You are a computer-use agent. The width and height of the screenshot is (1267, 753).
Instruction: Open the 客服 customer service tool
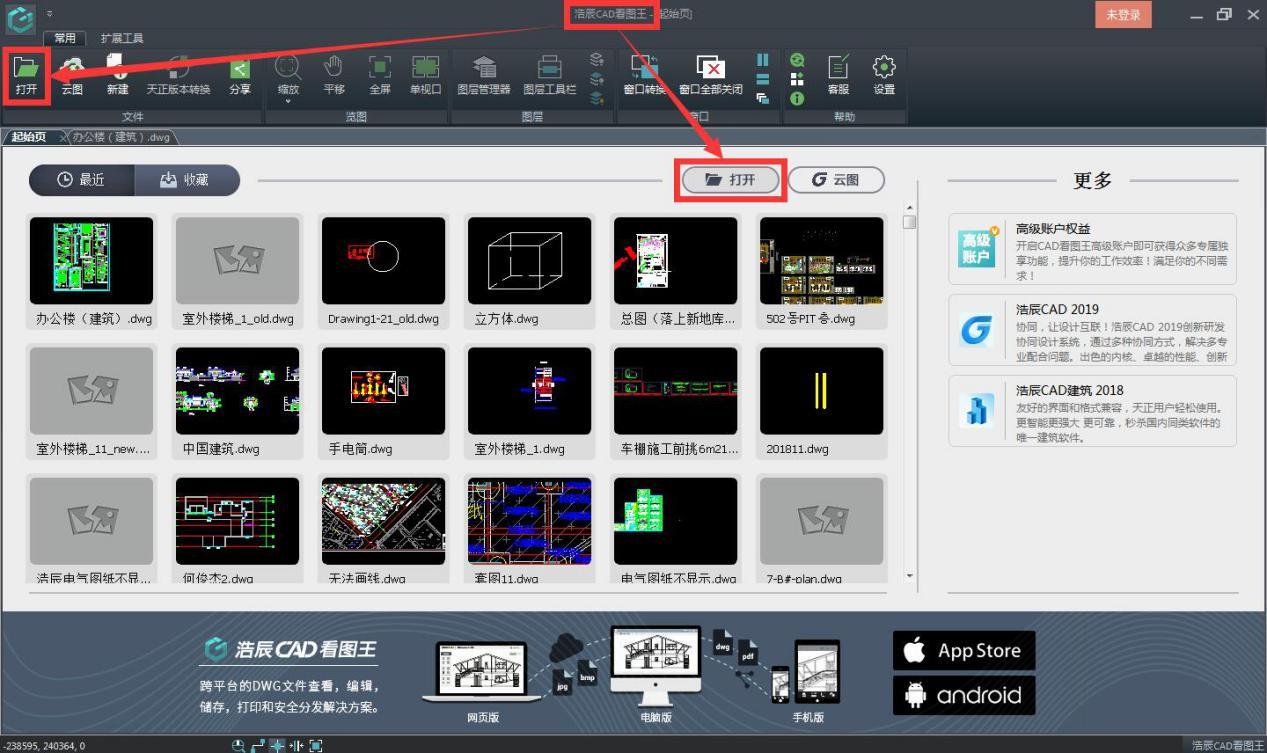[x=838, y=75]
